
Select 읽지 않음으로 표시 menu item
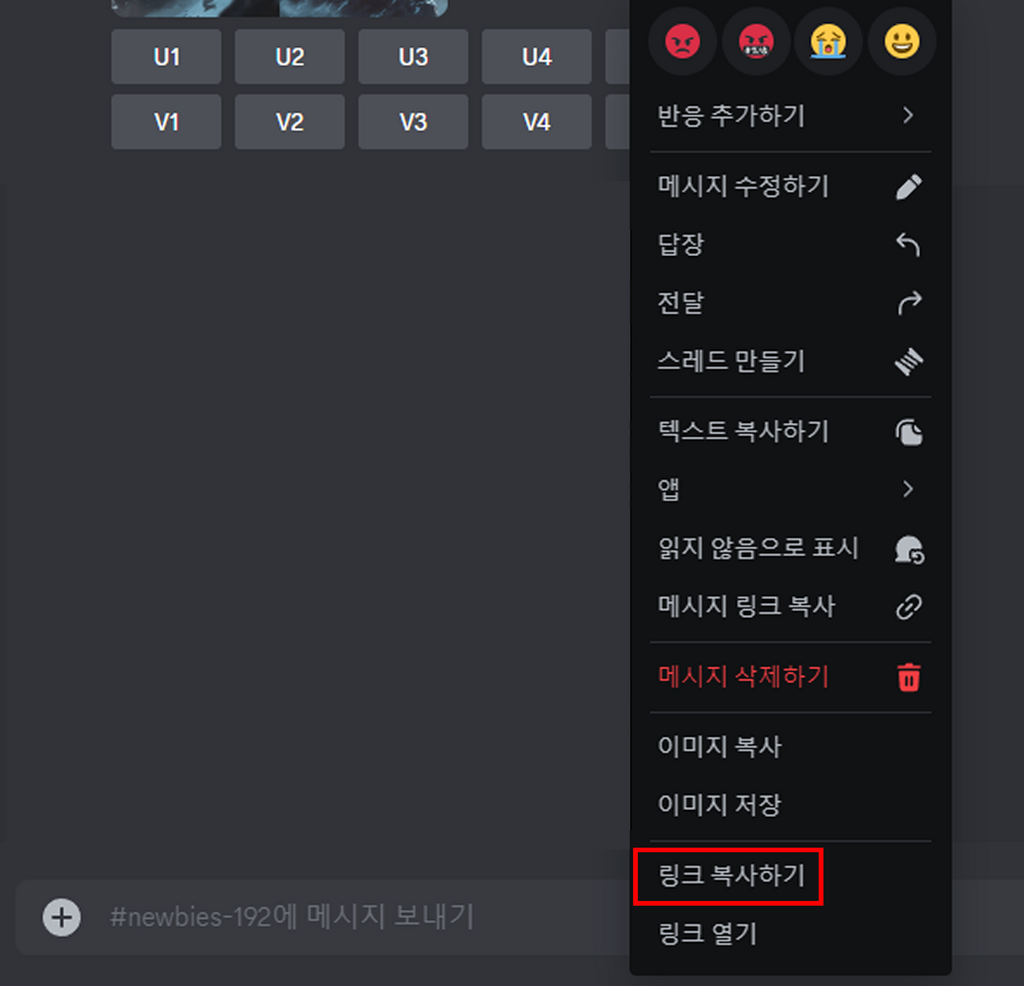[790, 549]
